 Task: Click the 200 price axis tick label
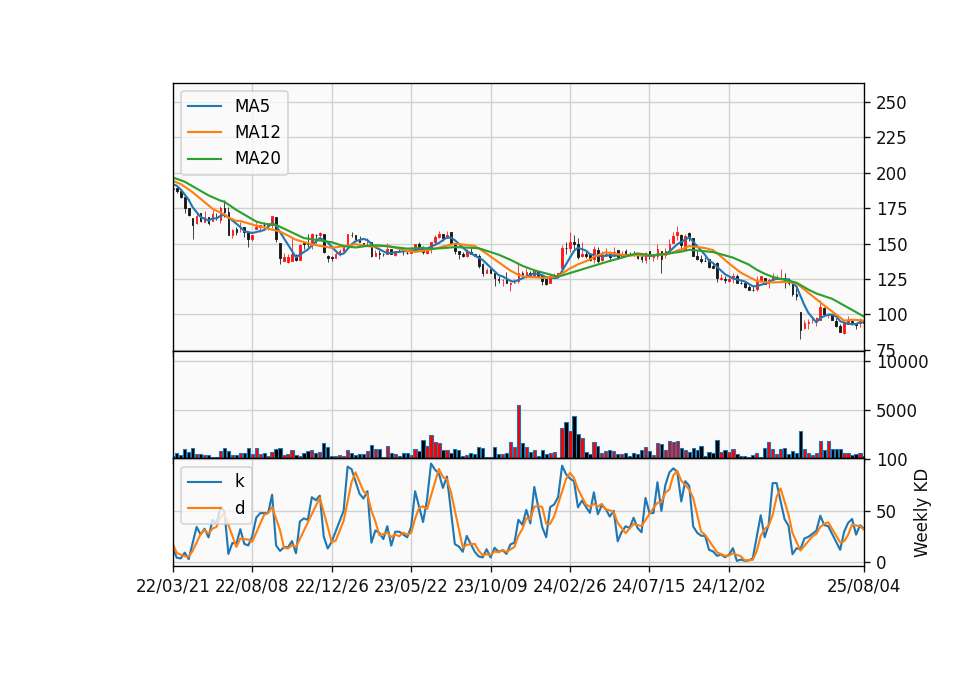point(891,173)
